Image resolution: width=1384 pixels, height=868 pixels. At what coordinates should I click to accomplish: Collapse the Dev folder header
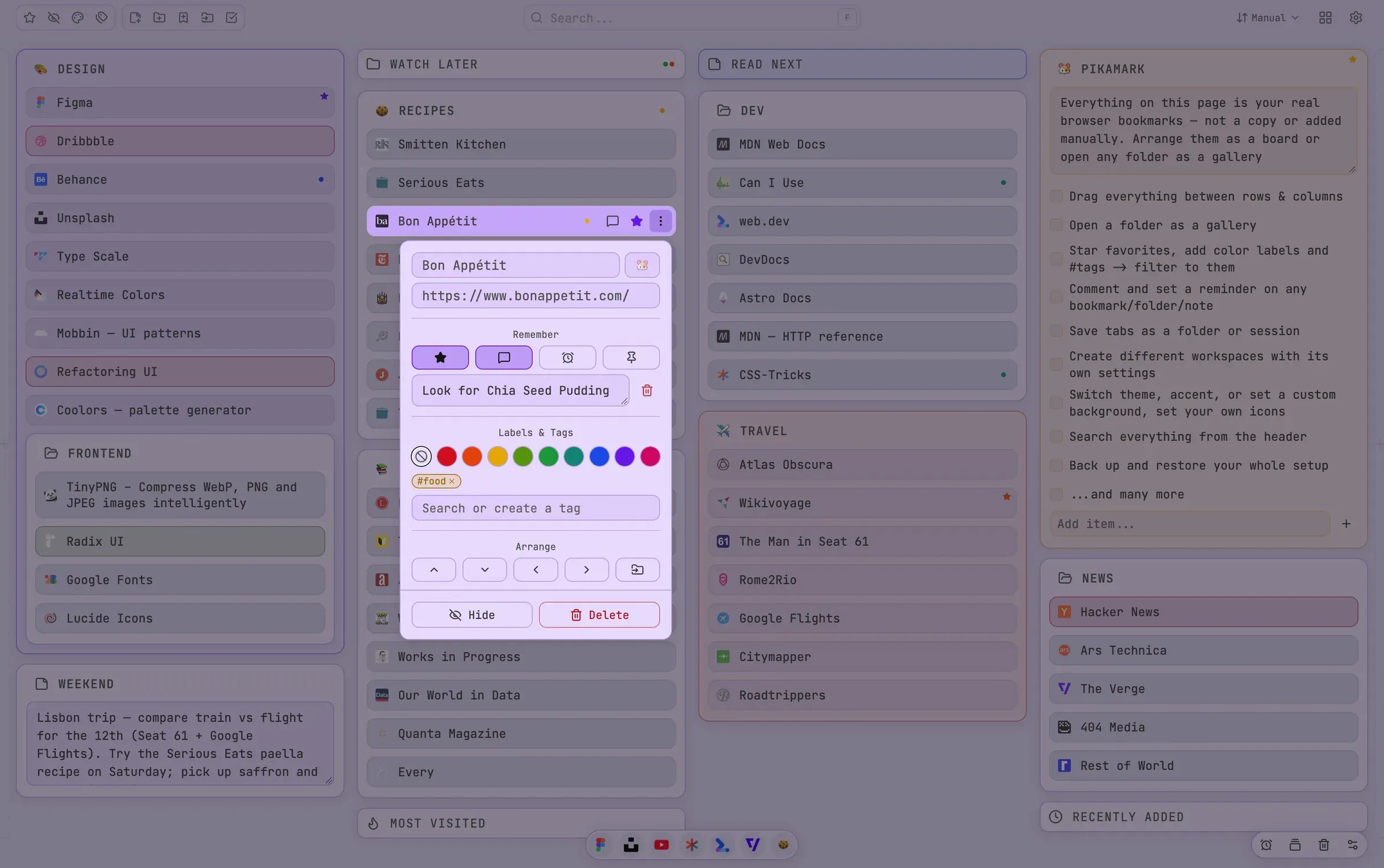(x=862, y=110)
